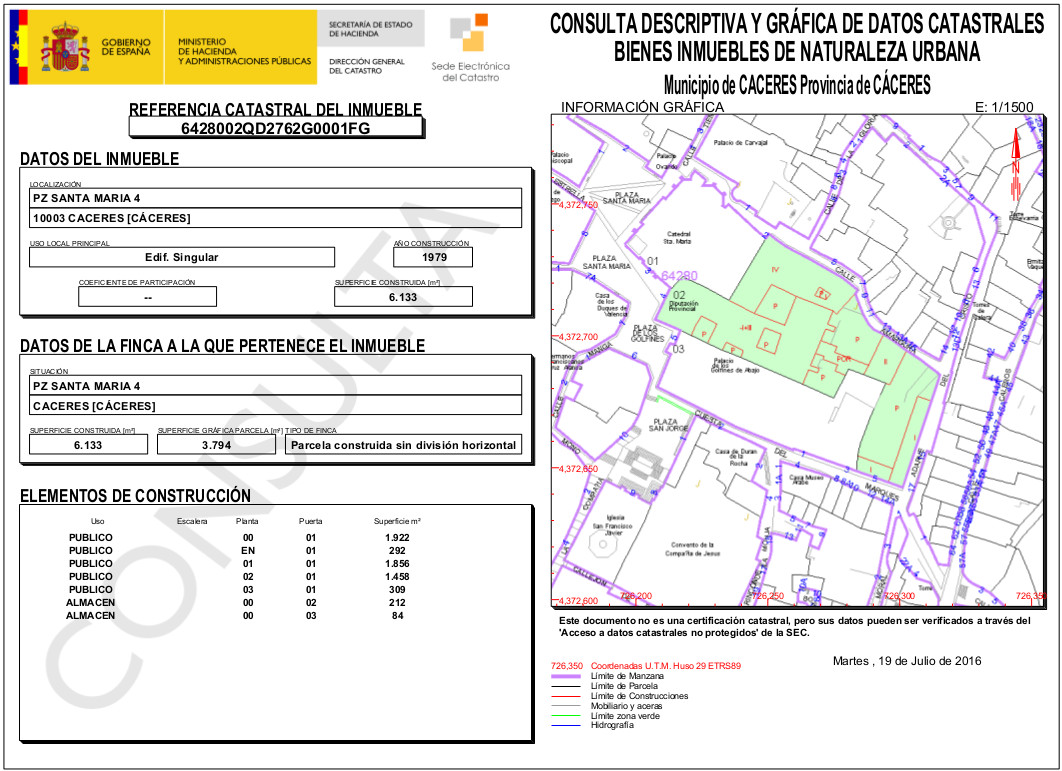Click the Catedral Sta. María map label
This screenshot has height=771, width=1062.
[x=679, y=237]
